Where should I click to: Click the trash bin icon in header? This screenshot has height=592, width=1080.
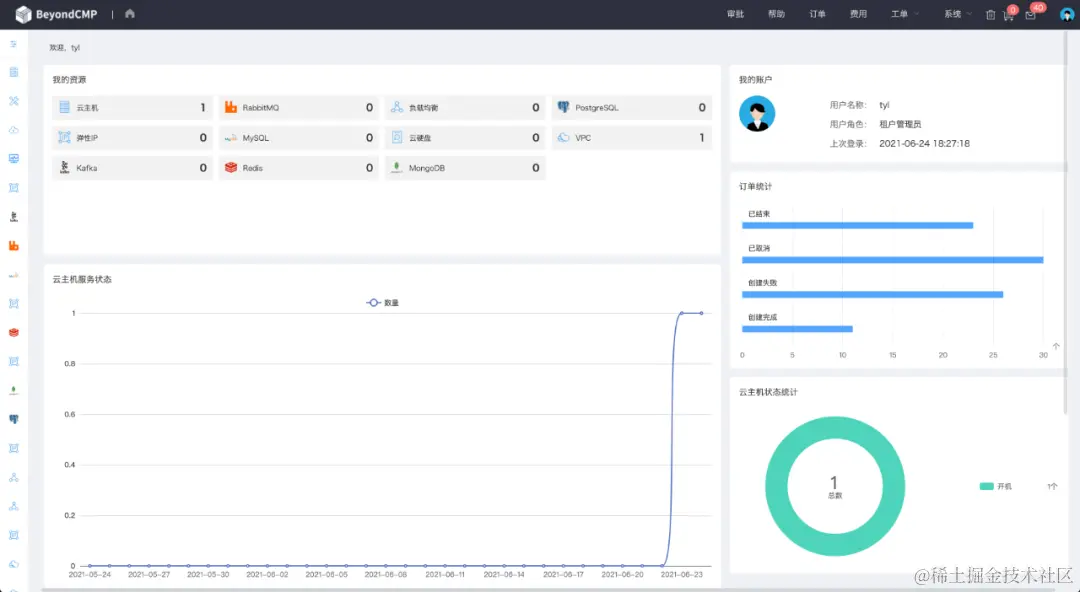[x=990, y=14]
